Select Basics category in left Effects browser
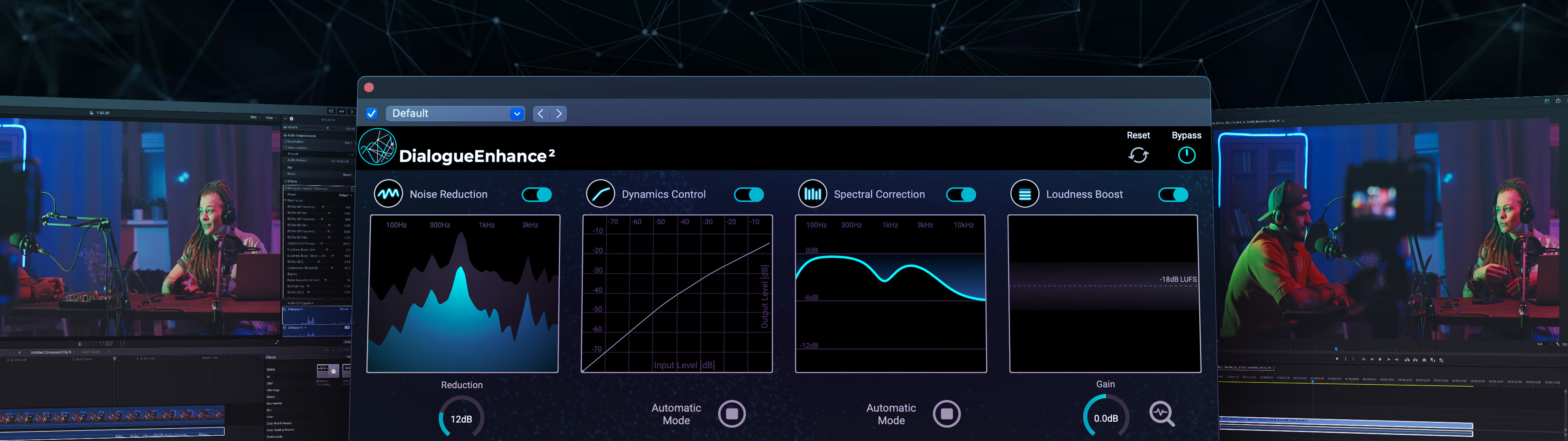The width and height of the screenshot is (1568, 441). pos(271,397)
